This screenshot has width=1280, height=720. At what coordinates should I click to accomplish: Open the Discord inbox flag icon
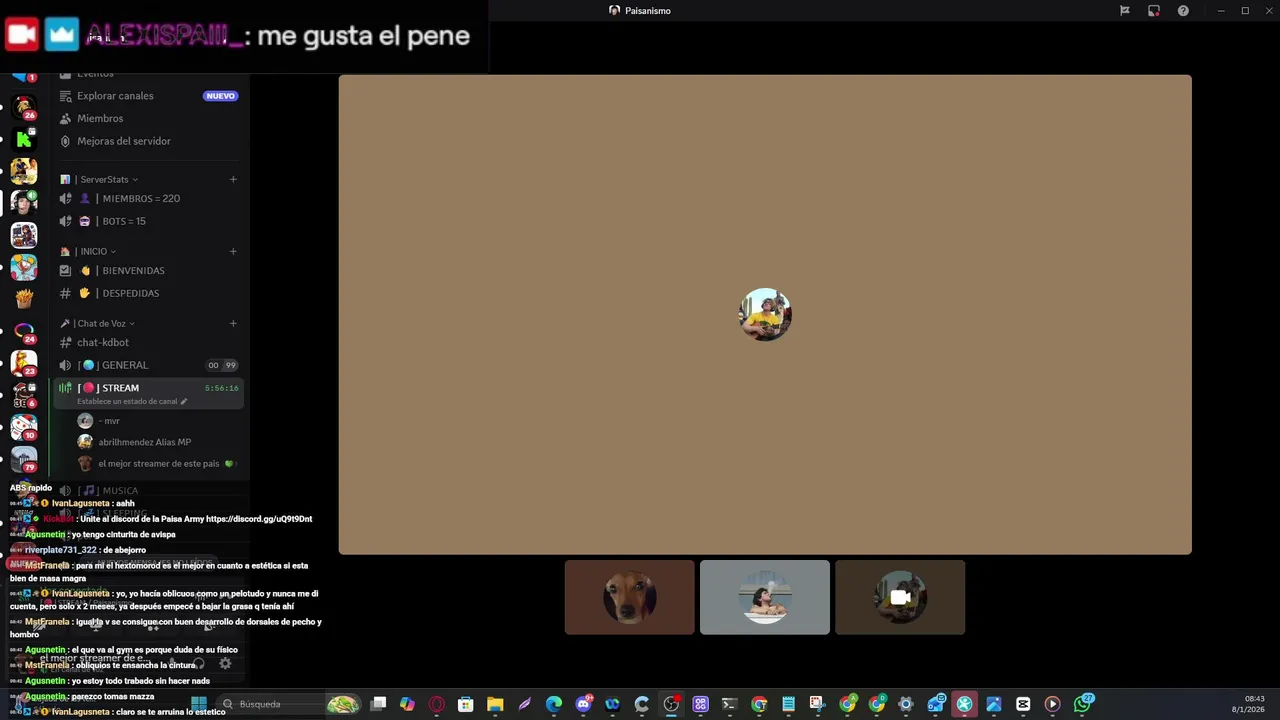point(1125,11)
